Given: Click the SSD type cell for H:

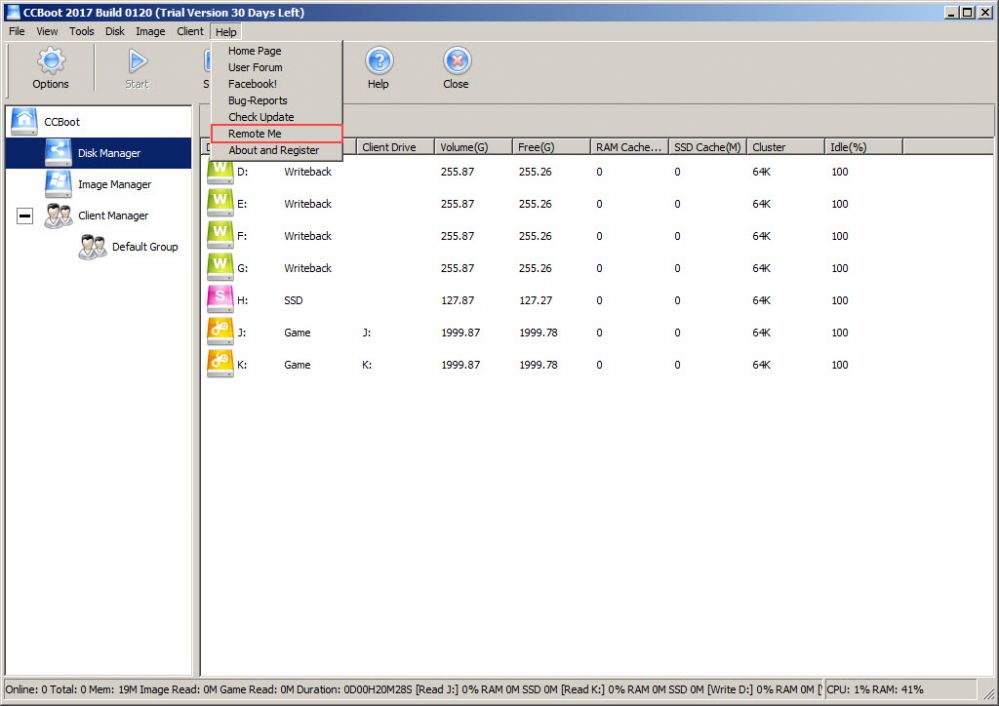Looking at the screenshot, I should (293, 300).
